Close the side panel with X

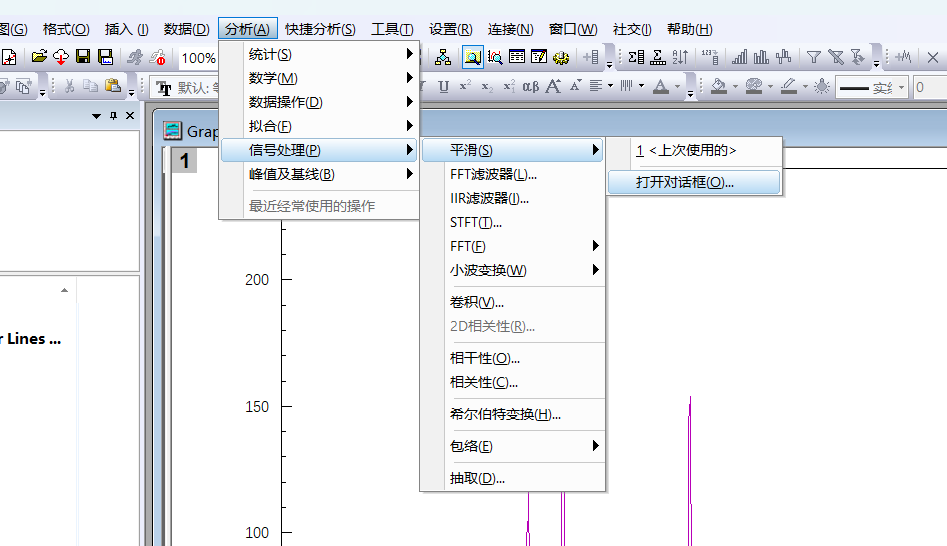[x=130, y=115]
